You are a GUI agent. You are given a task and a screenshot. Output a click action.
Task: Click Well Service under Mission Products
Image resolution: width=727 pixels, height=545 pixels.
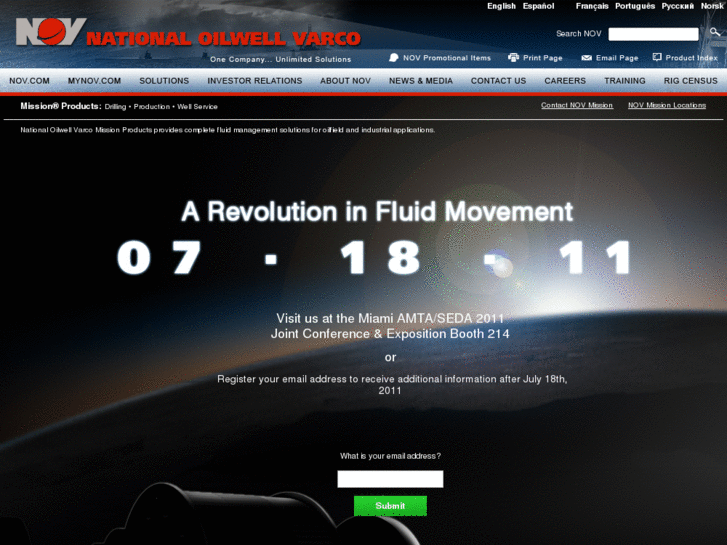[197, 107]
